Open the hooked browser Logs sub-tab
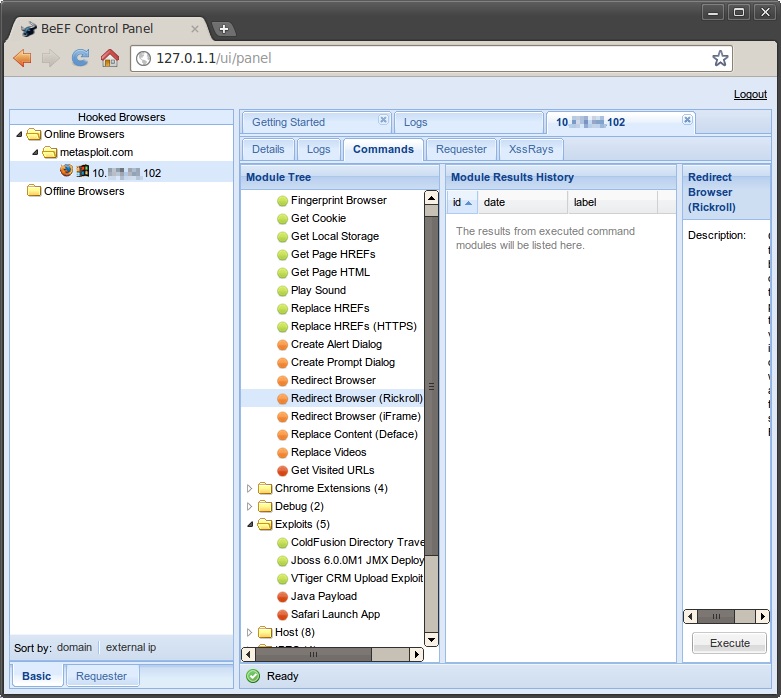 pos(319,149)
